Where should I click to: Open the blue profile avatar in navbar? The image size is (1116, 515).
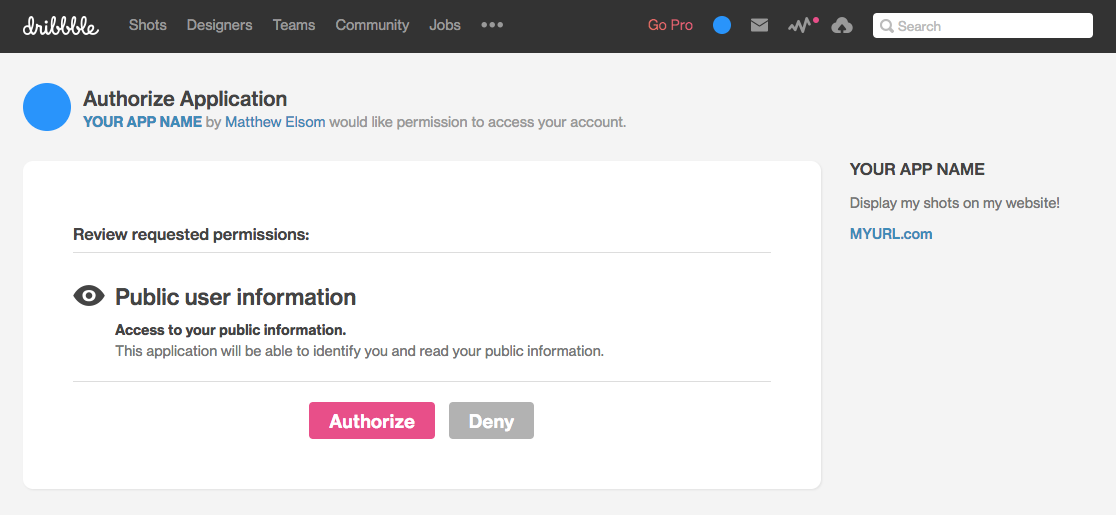(722, 26)
